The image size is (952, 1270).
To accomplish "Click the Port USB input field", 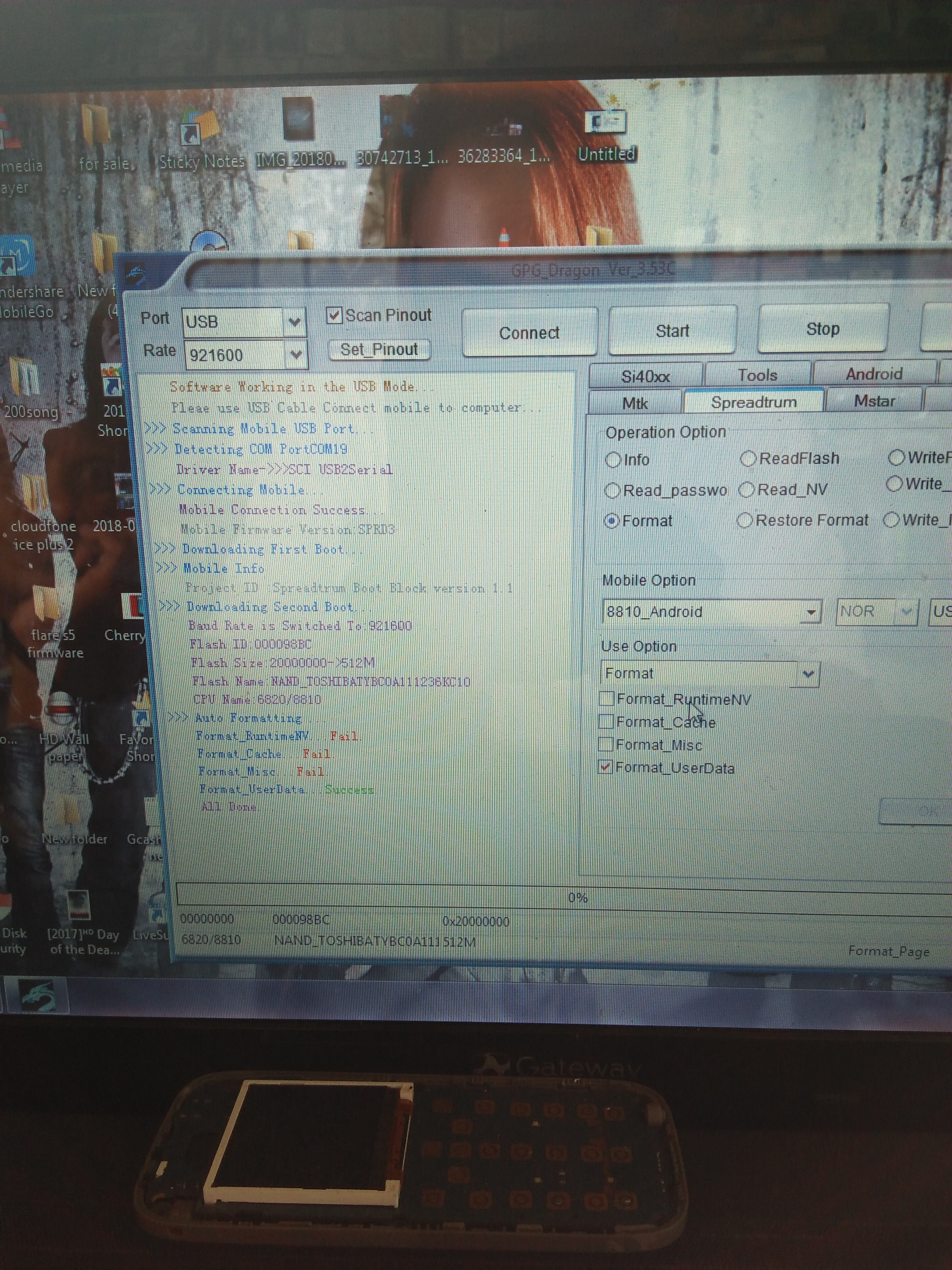I will coord(233,321).
